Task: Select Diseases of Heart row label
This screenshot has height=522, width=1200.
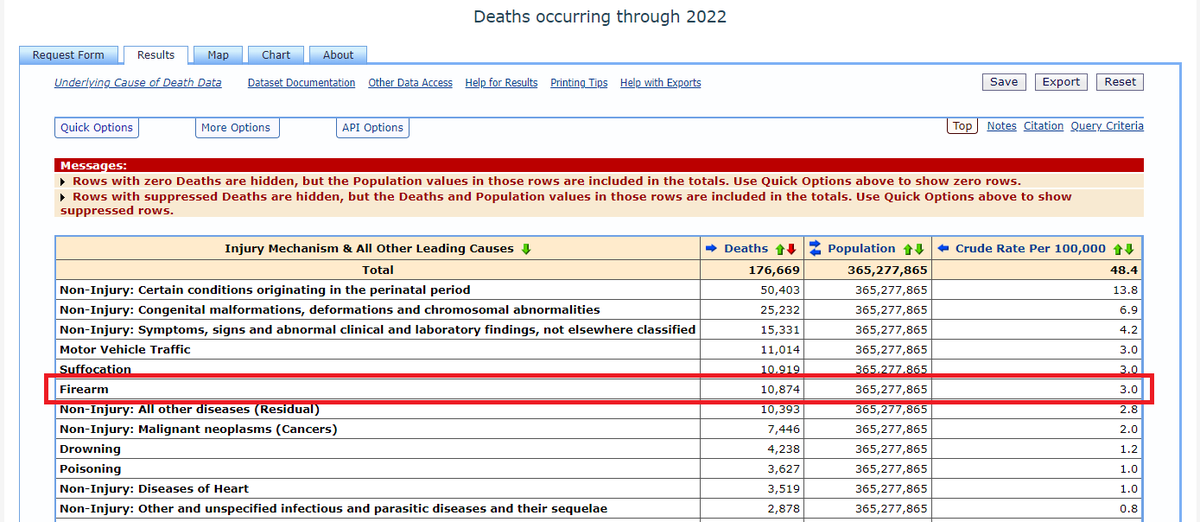Action: click(154, 489)
